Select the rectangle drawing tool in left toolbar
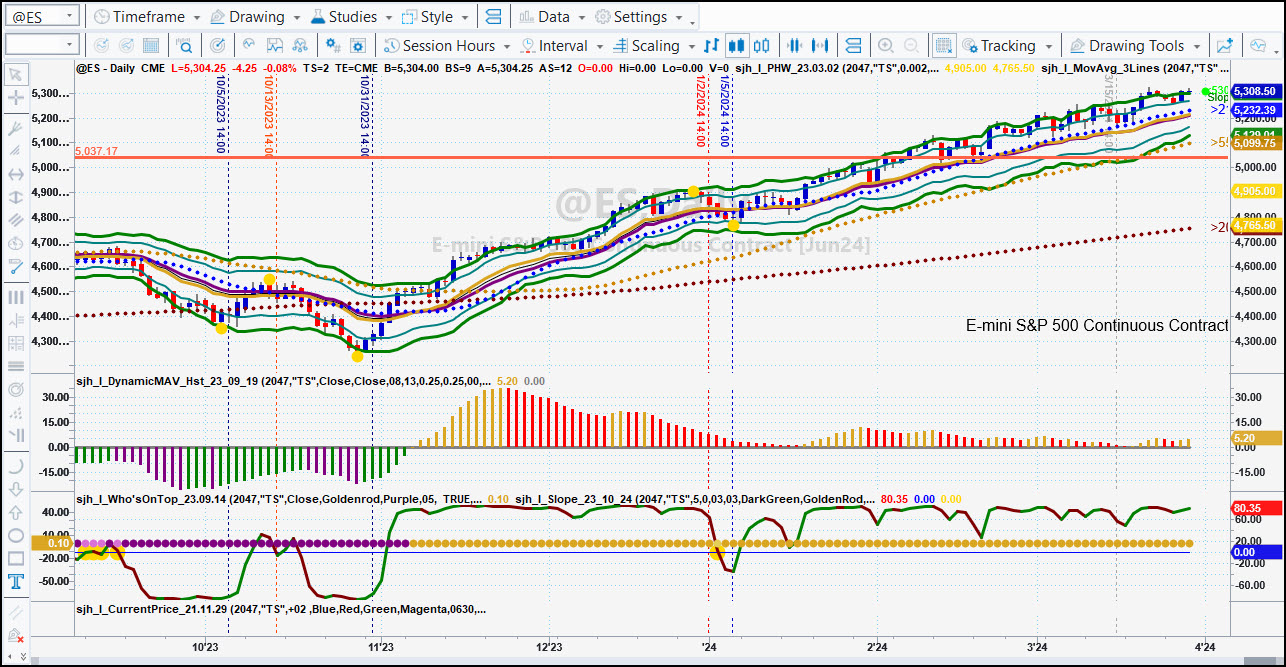Viewport: 1286px width, 667px height. coord(16,558)
